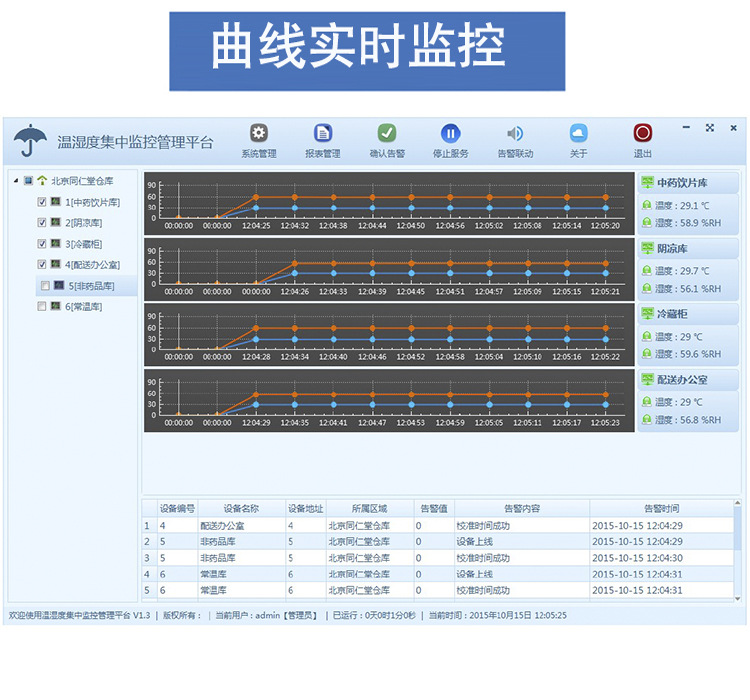Click the 停止服务 pause icon
750x700 pixels.
point(451,133)
